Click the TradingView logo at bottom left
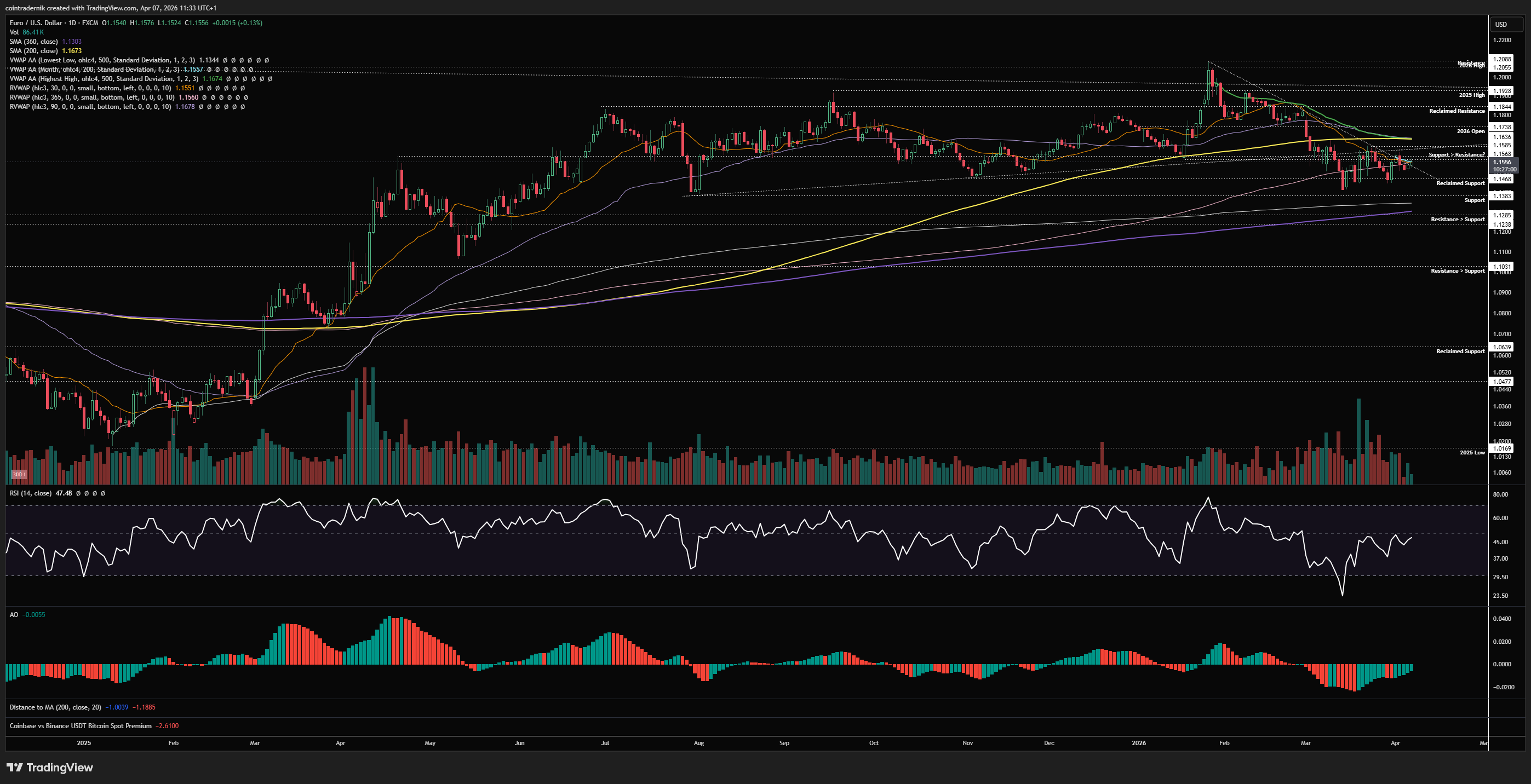This screenshot has width=1531, height=784. [x=50, y=768]
